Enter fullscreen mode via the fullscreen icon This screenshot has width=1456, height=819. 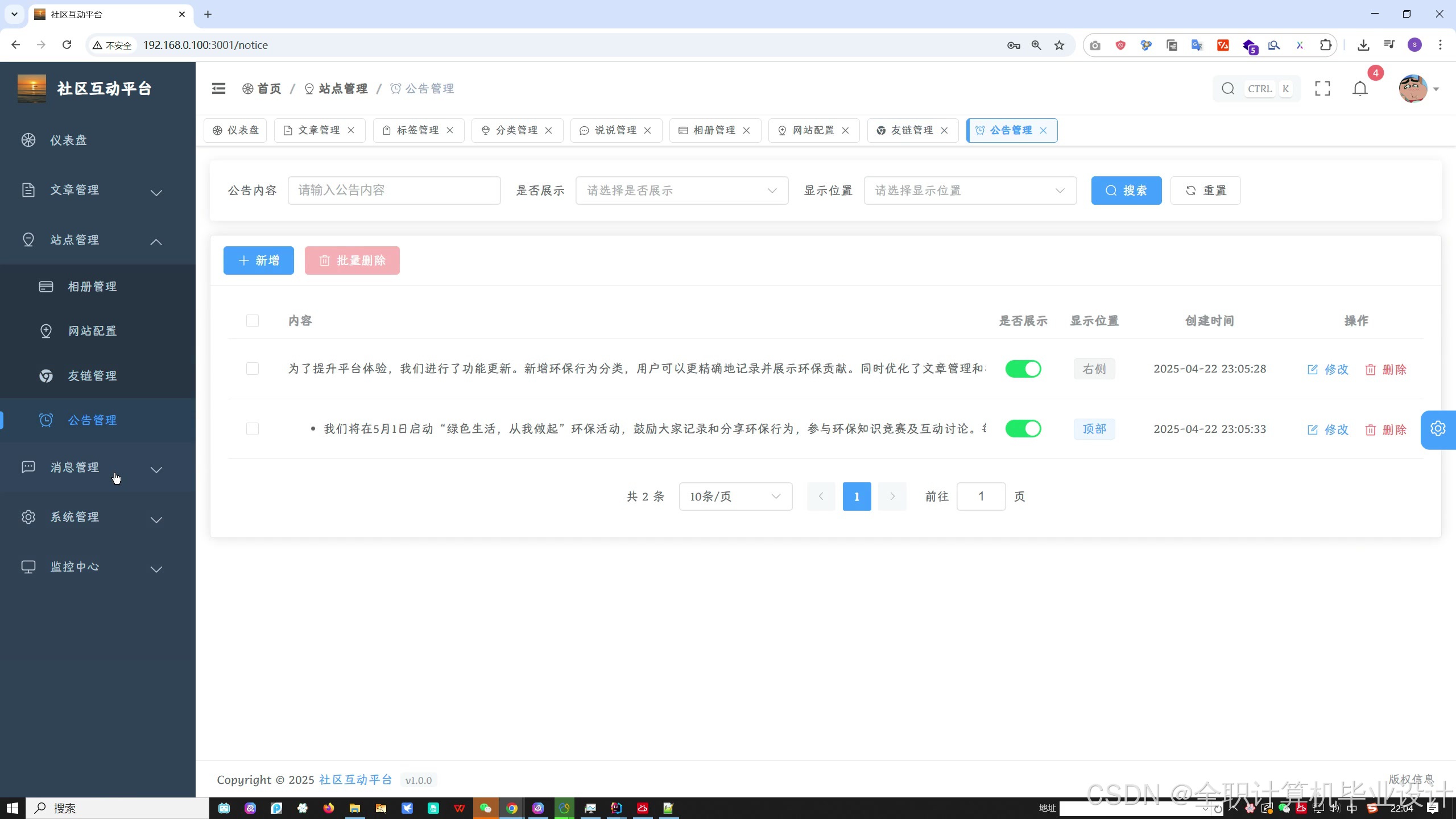1322,89
